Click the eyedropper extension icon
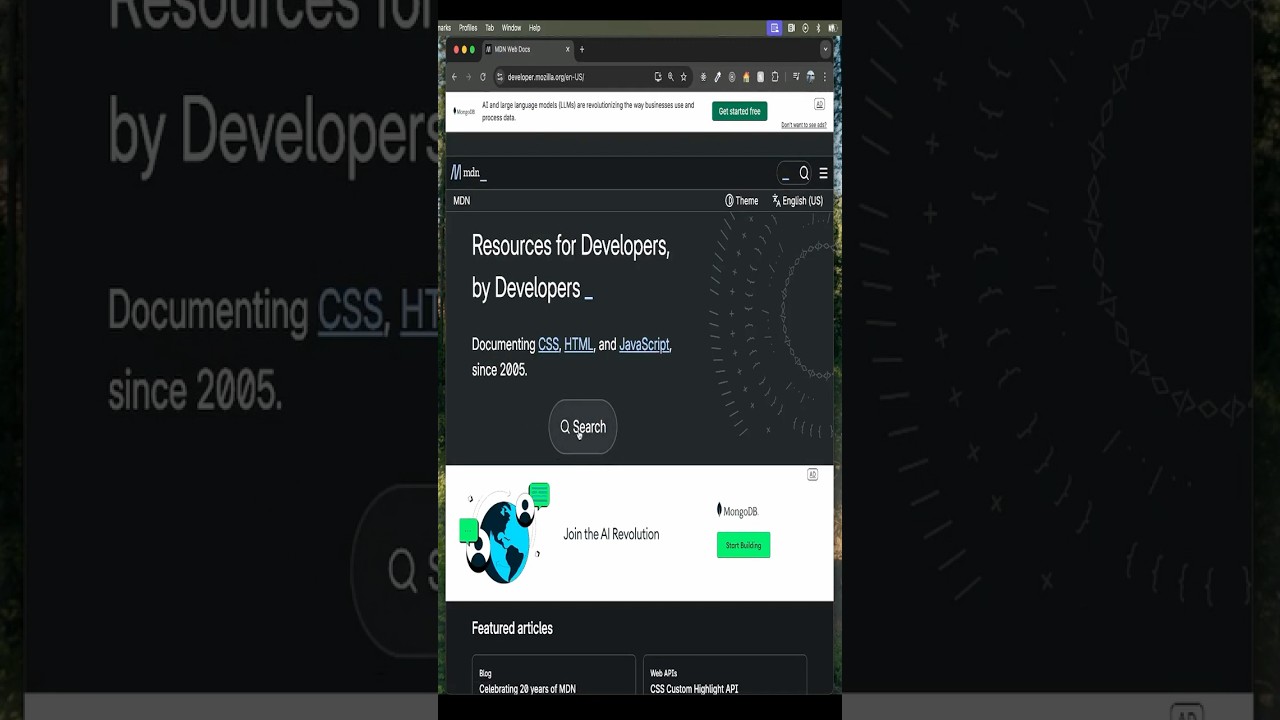 pyautogui.click(x=717, y=77)
